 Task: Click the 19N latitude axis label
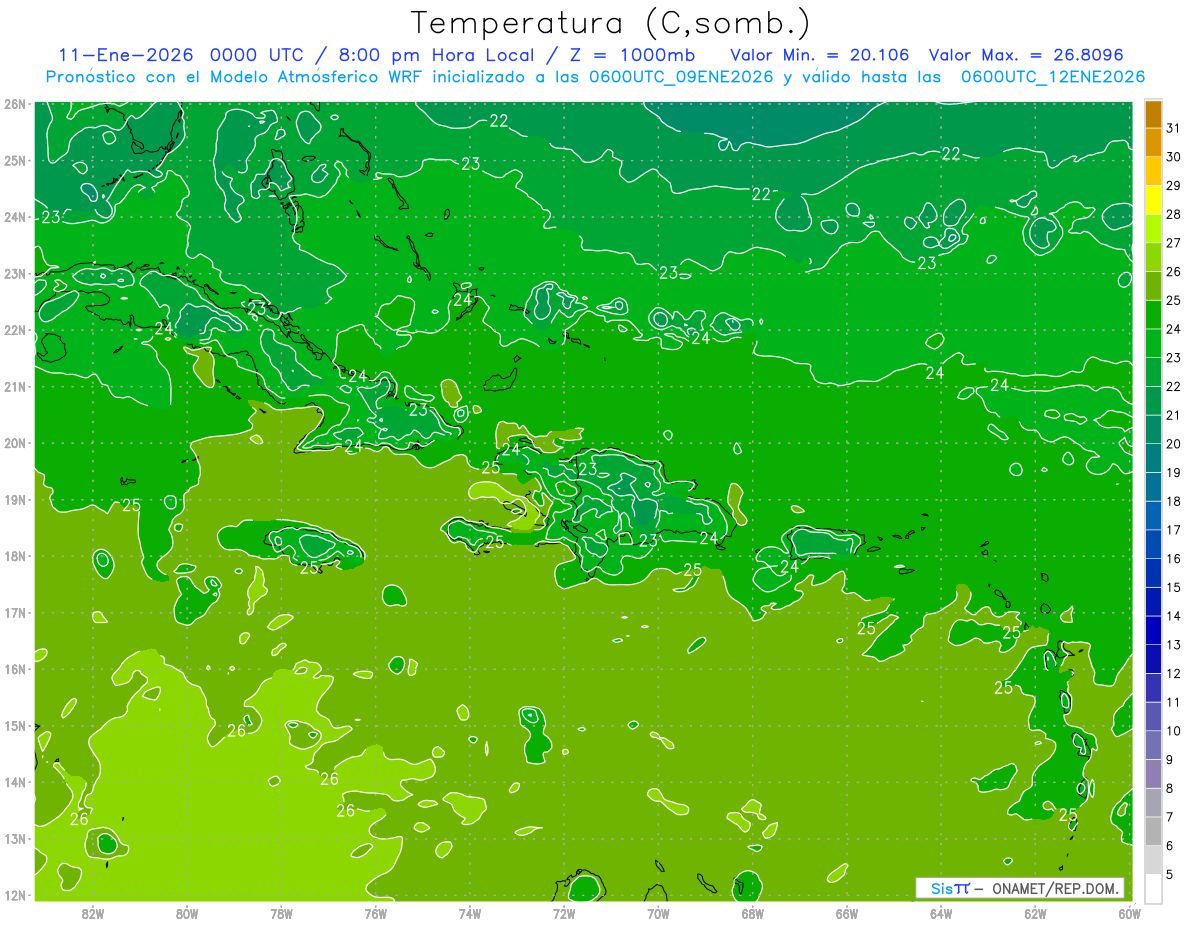[14, 499]
